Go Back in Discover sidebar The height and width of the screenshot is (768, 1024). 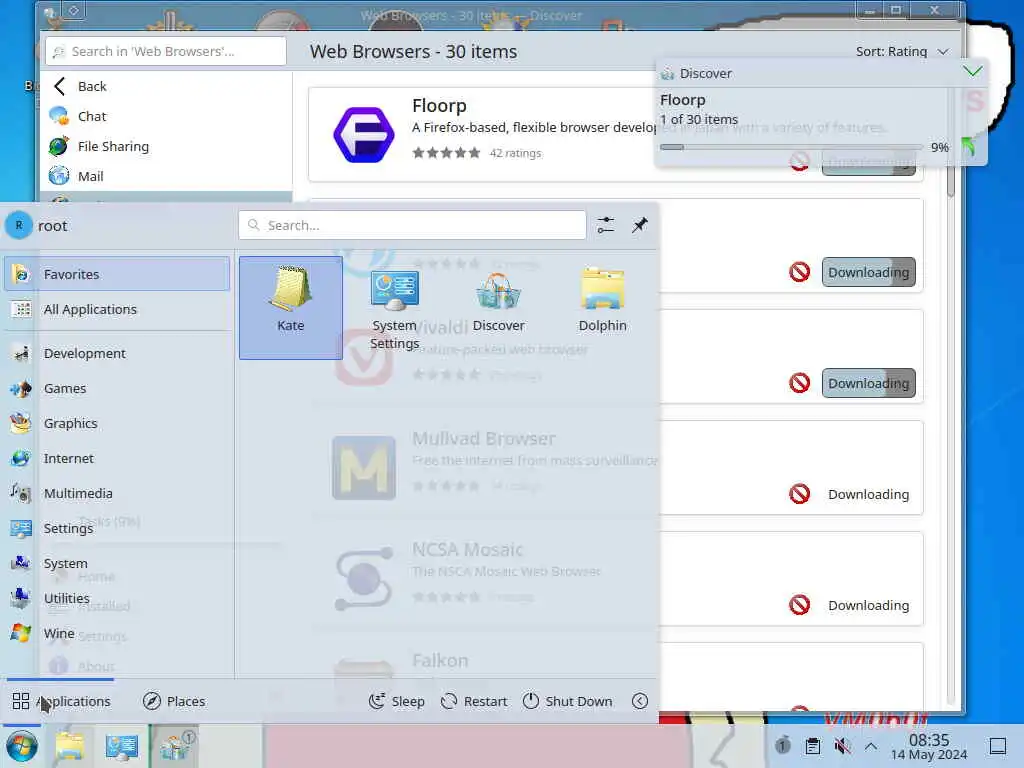click(166, 86)
